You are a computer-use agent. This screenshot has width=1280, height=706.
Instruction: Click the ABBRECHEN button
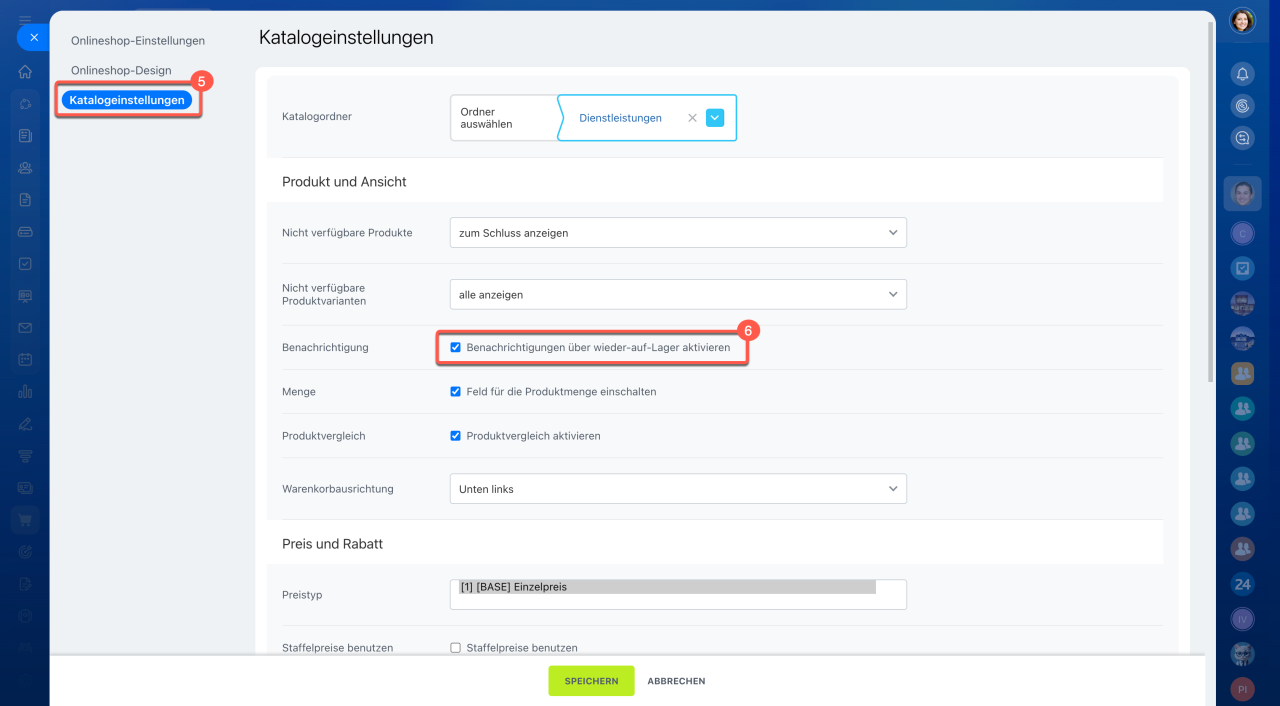pos(676,681)
